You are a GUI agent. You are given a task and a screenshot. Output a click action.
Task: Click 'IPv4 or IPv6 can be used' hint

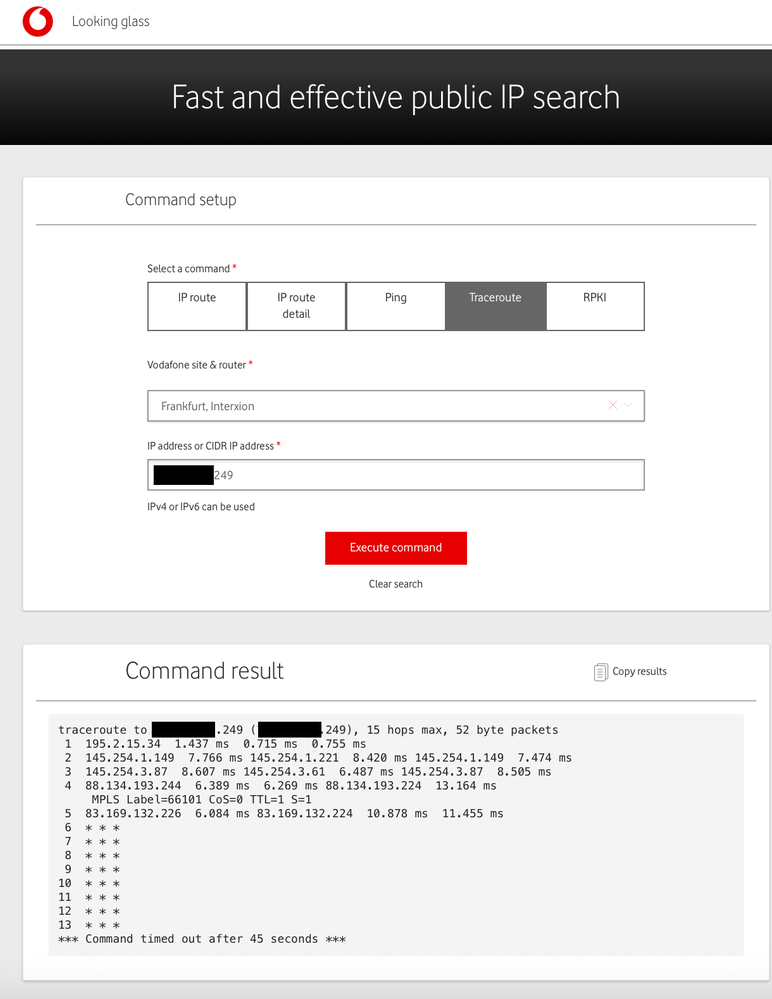(x=201, y=507)
